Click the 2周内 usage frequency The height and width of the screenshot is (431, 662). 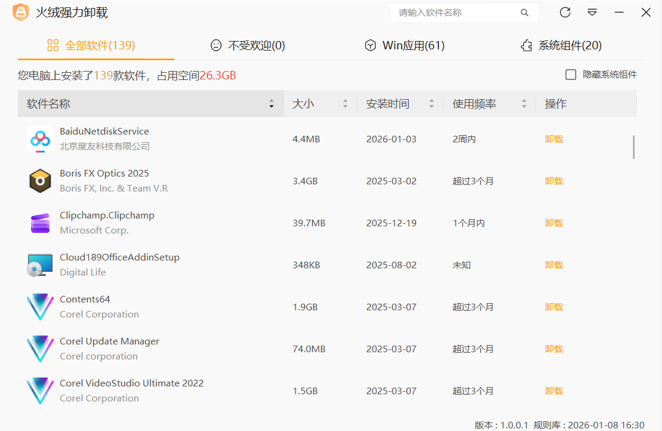[464, 139]
